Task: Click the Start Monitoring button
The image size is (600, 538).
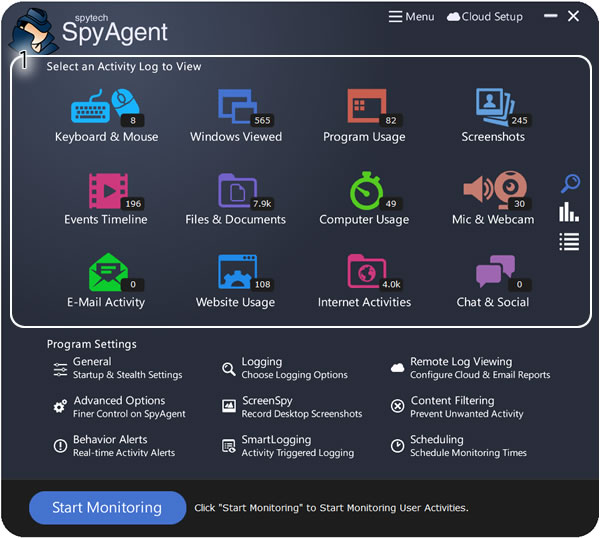Action: 108,508
